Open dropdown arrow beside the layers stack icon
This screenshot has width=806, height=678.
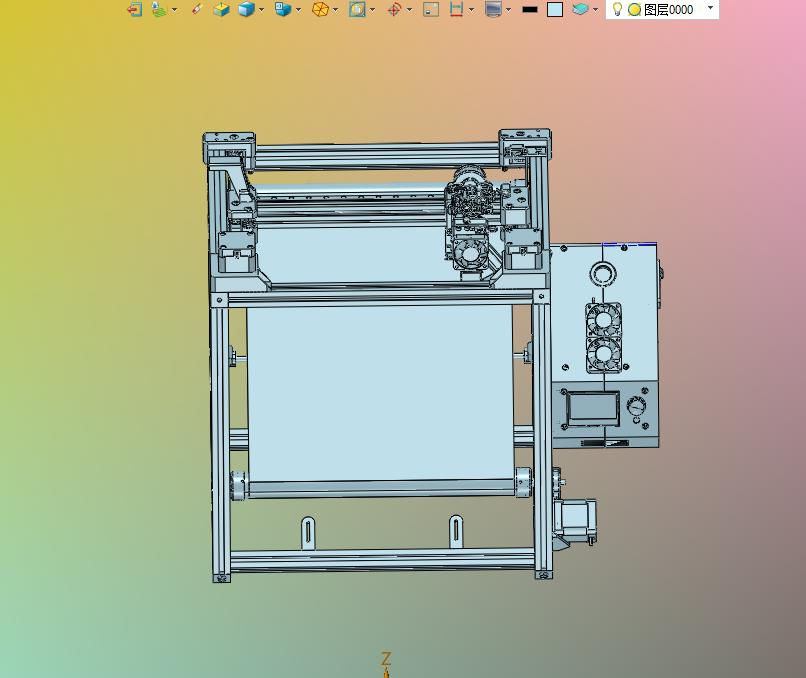595,10
